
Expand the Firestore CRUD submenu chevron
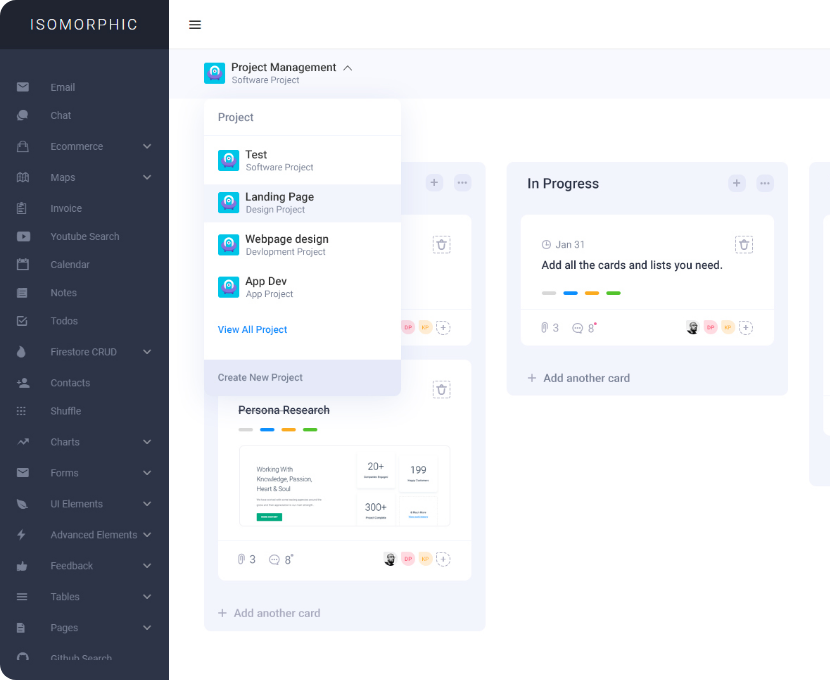[147, 351]
